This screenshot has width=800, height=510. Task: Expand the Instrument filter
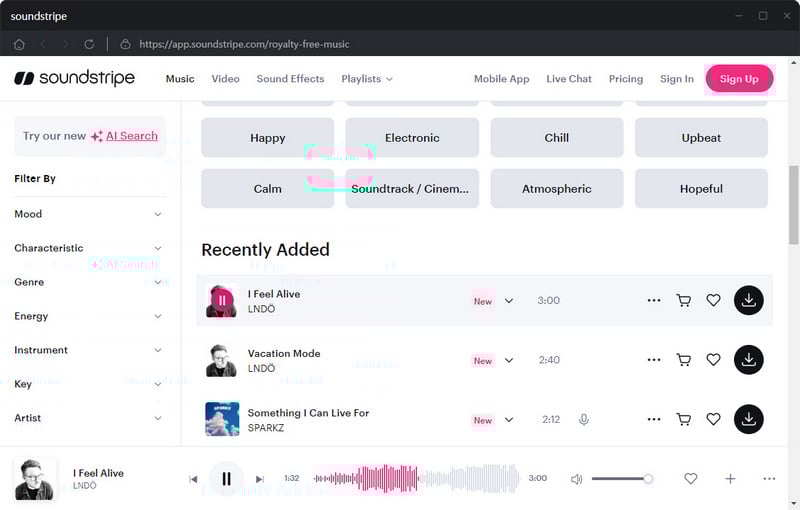[x=88, y=350]
